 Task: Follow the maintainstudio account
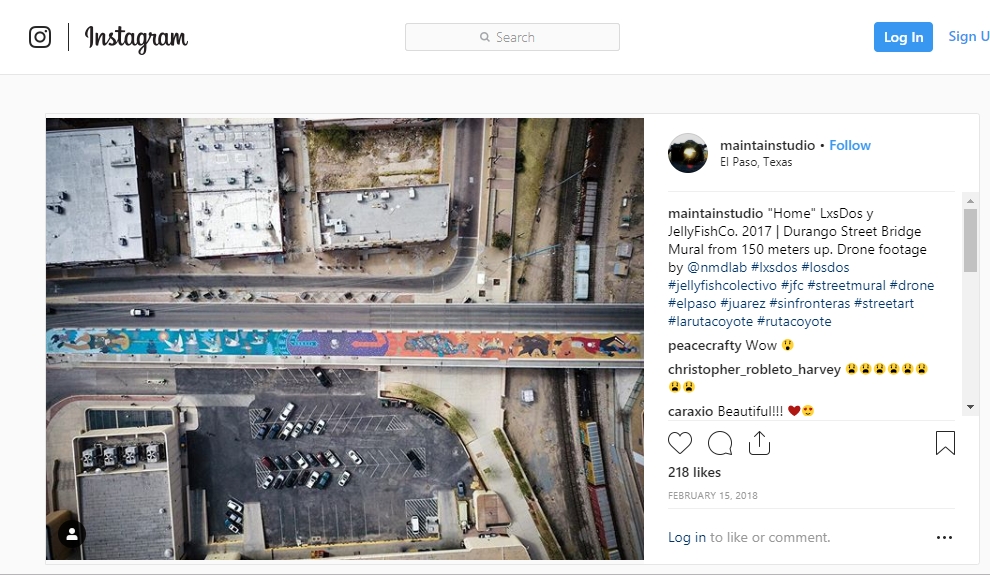(x=850, y=145)
